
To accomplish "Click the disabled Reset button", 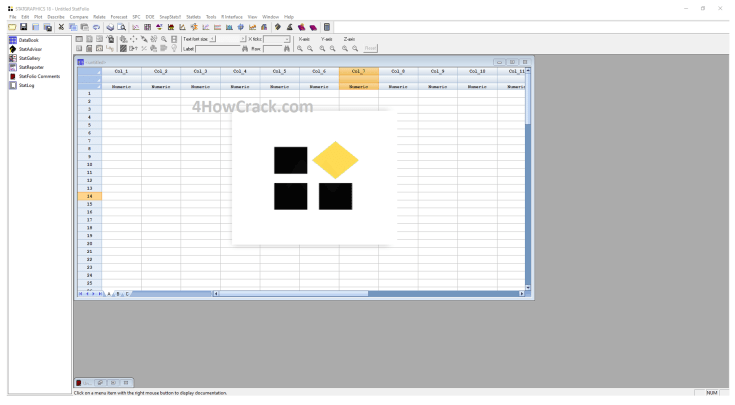I will (370, 48).
